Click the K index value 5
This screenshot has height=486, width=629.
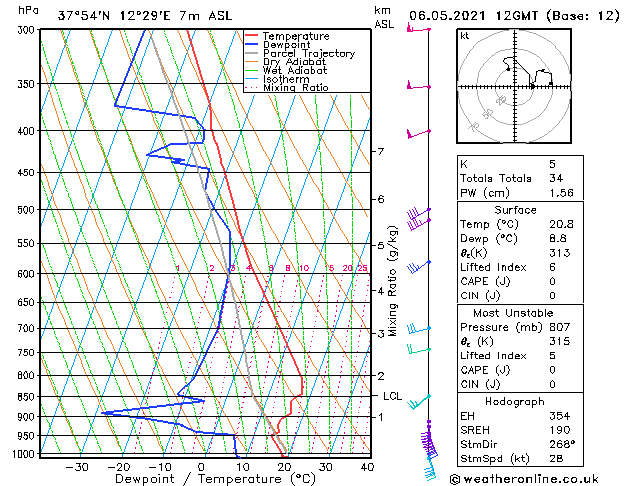click(x=552, y=164)
